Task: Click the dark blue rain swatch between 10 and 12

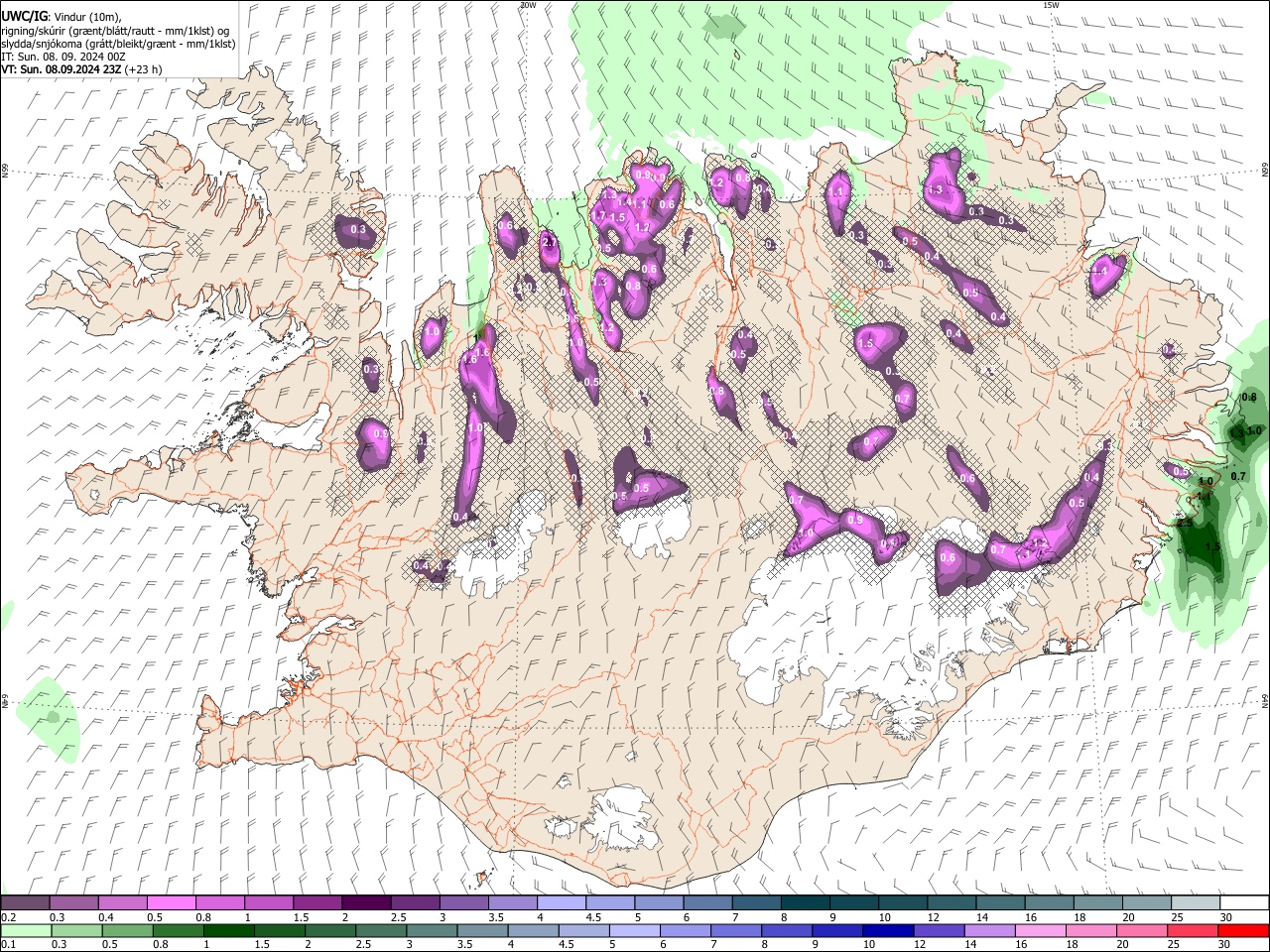Action: tap(886, 930)
